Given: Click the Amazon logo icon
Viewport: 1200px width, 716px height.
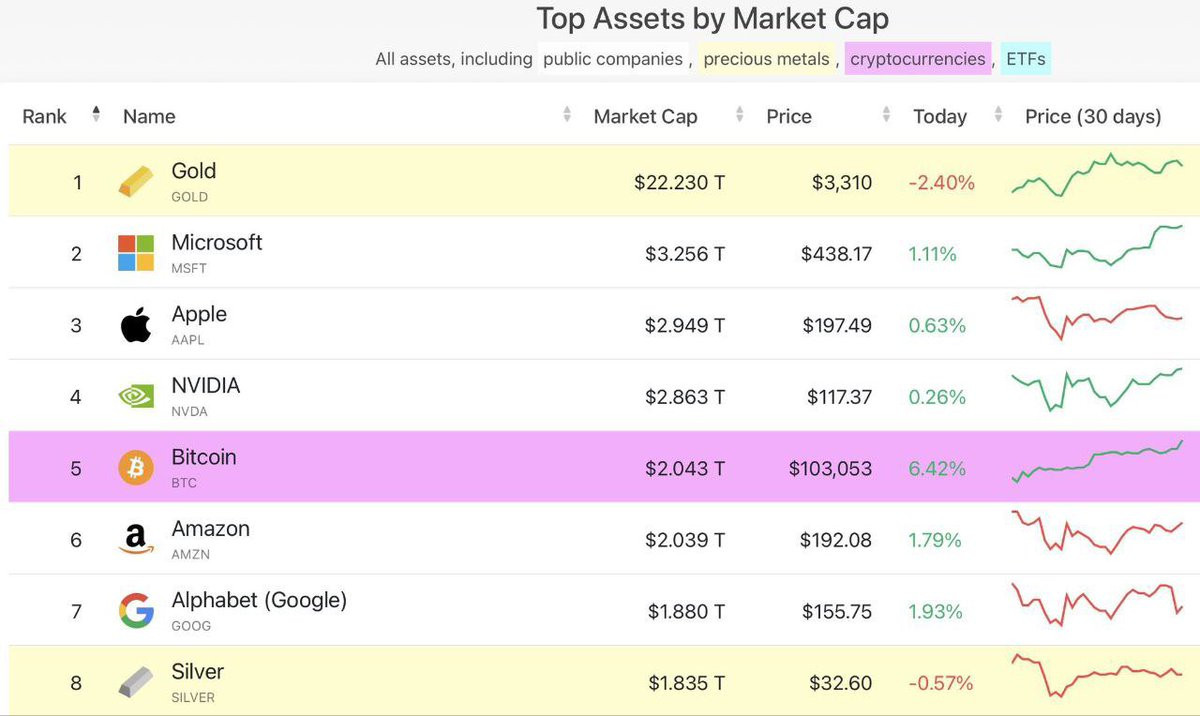Looking at the screenshot, I should point(136,540).
